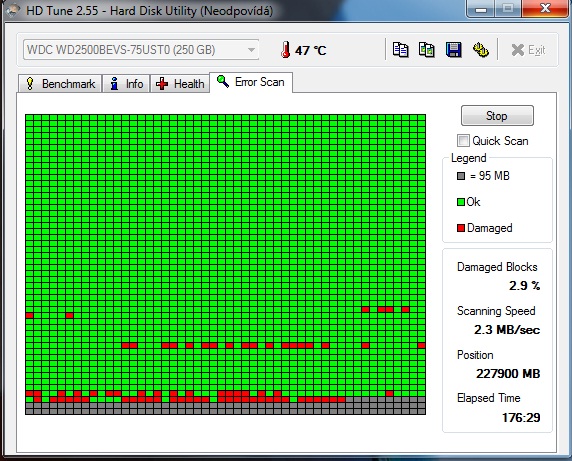
Task: Click the copy screenshot to clipboard icon
Action: pos(426,50)
